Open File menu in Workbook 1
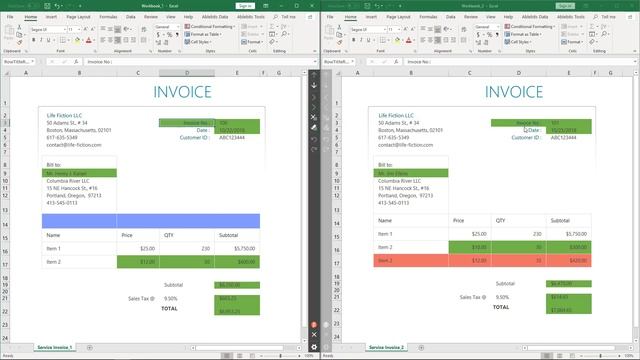The image size is (640, 360). (10, 17)
